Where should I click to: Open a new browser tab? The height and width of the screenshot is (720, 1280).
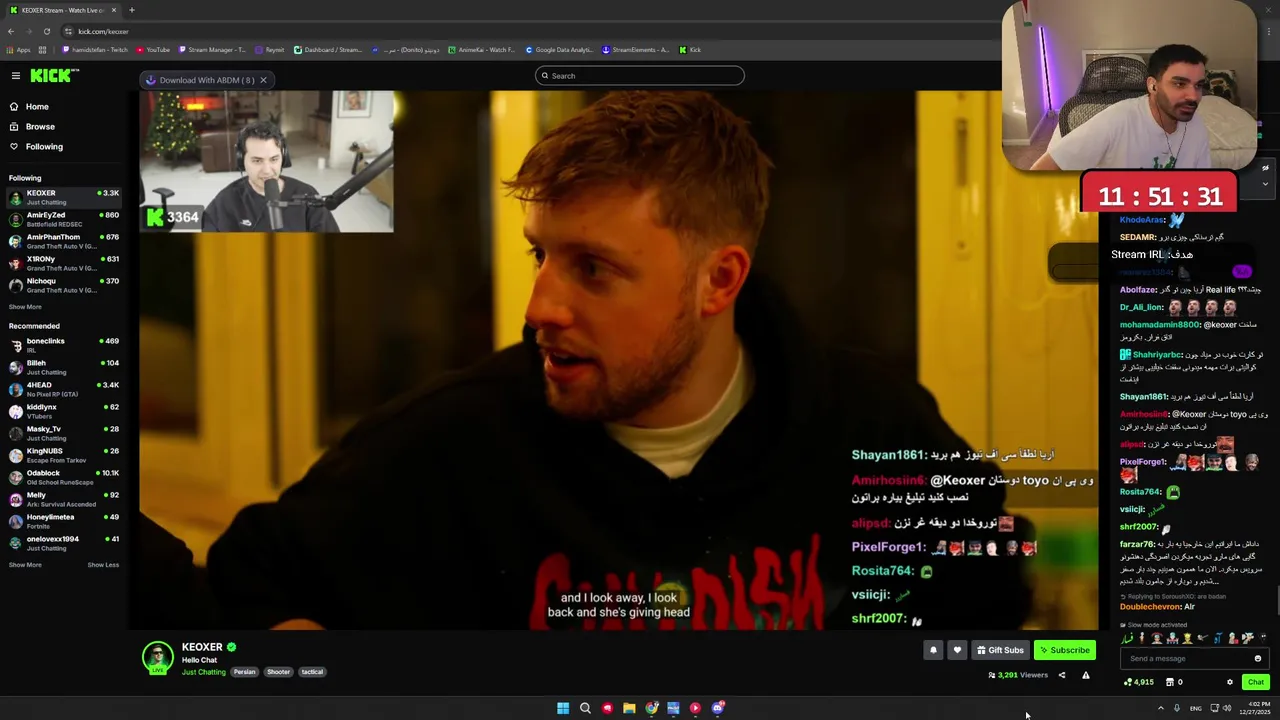(132, 10)
